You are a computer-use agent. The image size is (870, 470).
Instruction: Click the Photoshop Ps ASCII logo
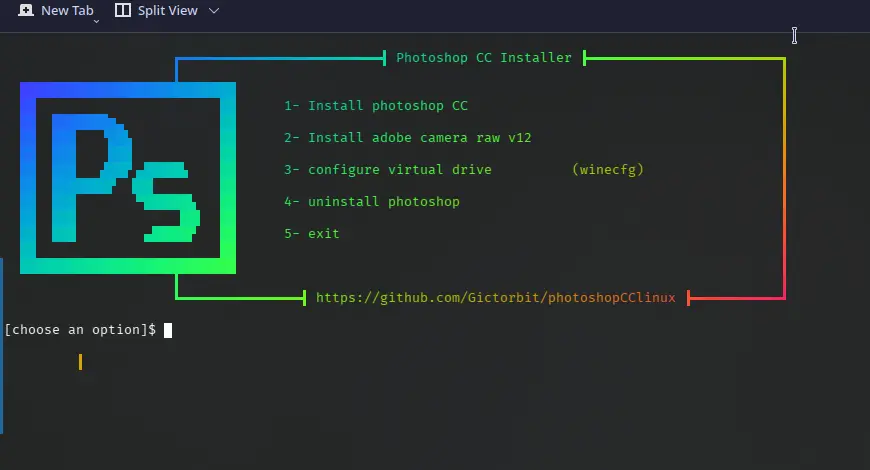click(128, 178)
